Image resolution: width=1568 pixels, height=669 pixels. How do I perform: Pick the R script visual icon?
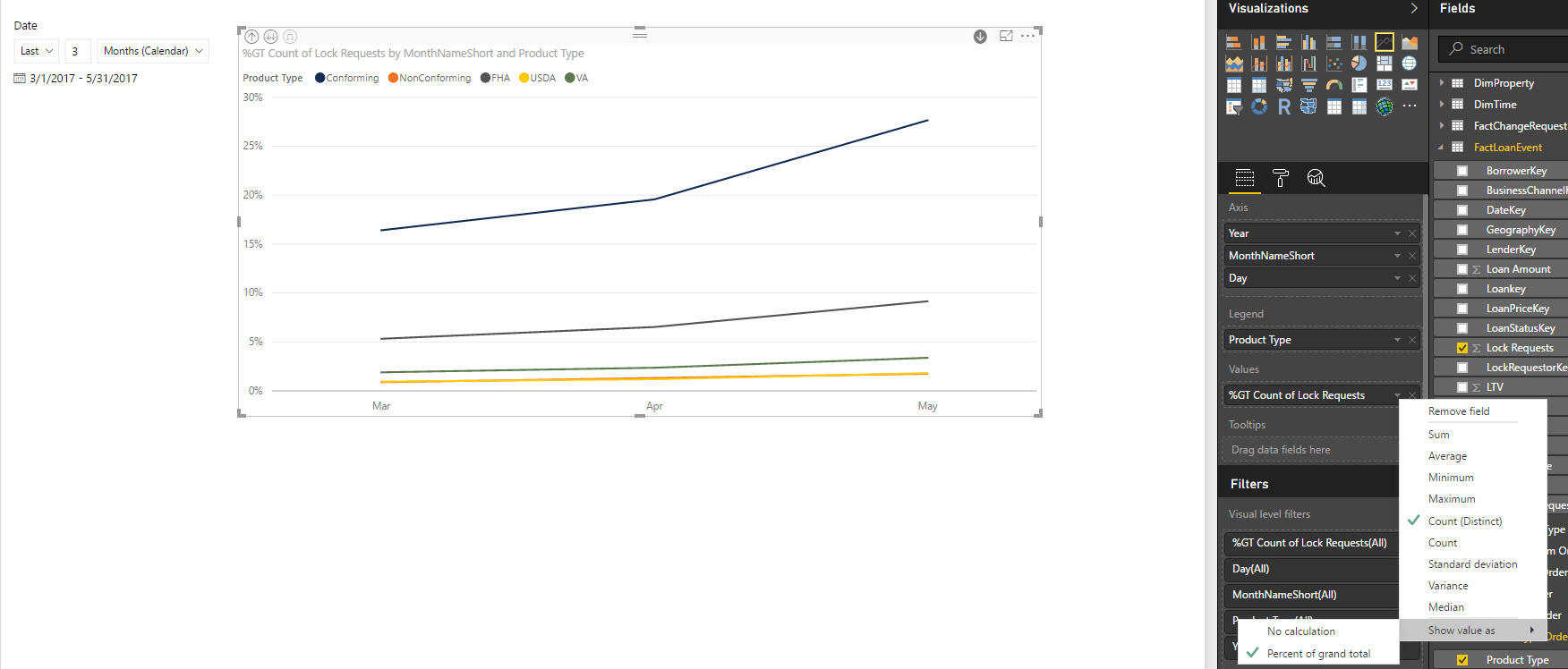pos(1283,107)
